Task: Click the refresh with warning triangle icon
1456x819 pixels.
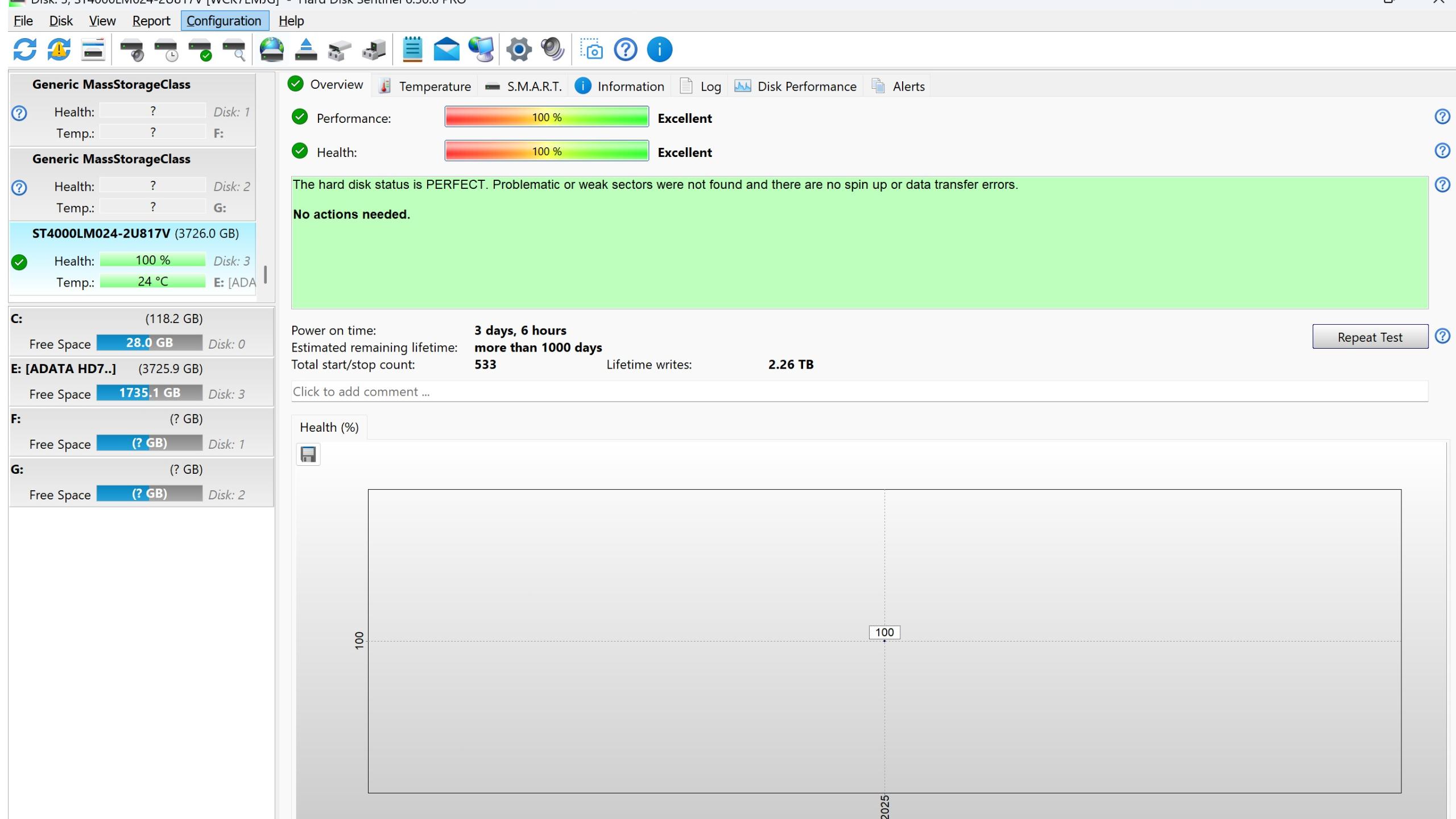Action: coord(59,49)
